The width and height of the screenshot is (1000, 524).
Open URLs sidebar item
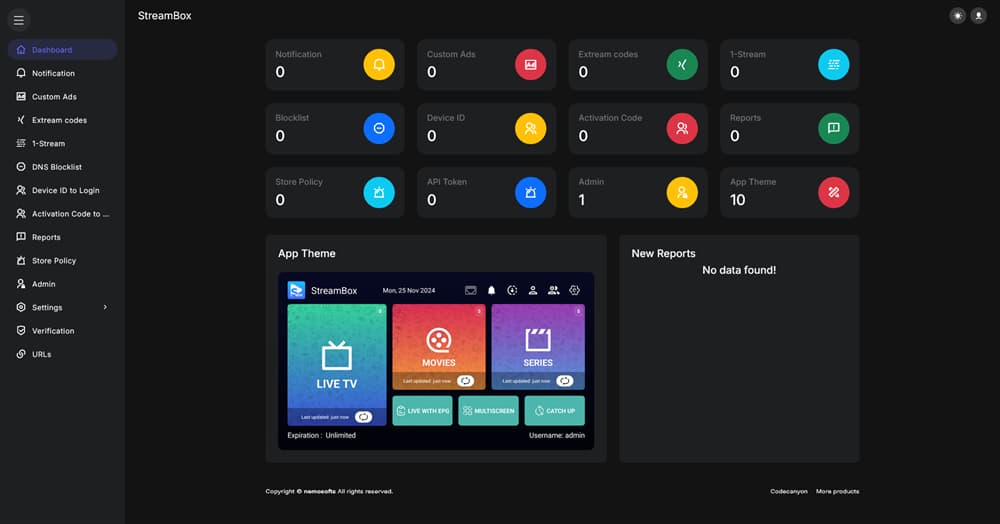(x=41, y=354)
